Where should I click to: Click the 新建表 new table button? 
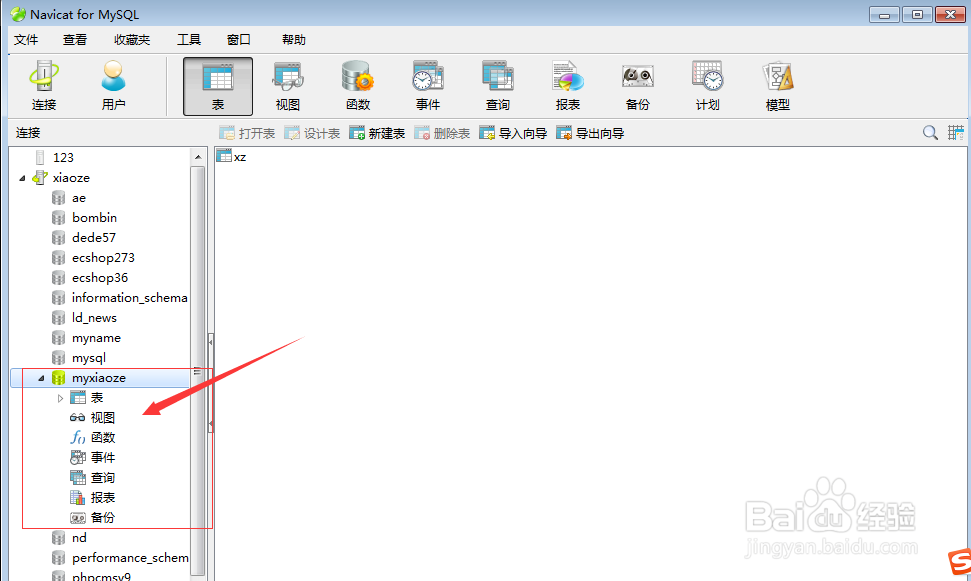377,133
